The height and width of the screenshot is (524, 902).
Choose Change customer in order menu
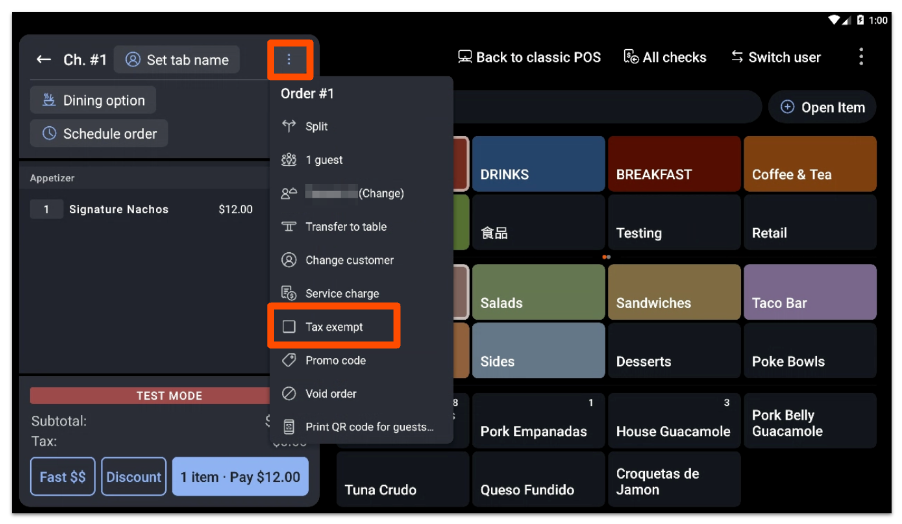[x=349, y=260]
